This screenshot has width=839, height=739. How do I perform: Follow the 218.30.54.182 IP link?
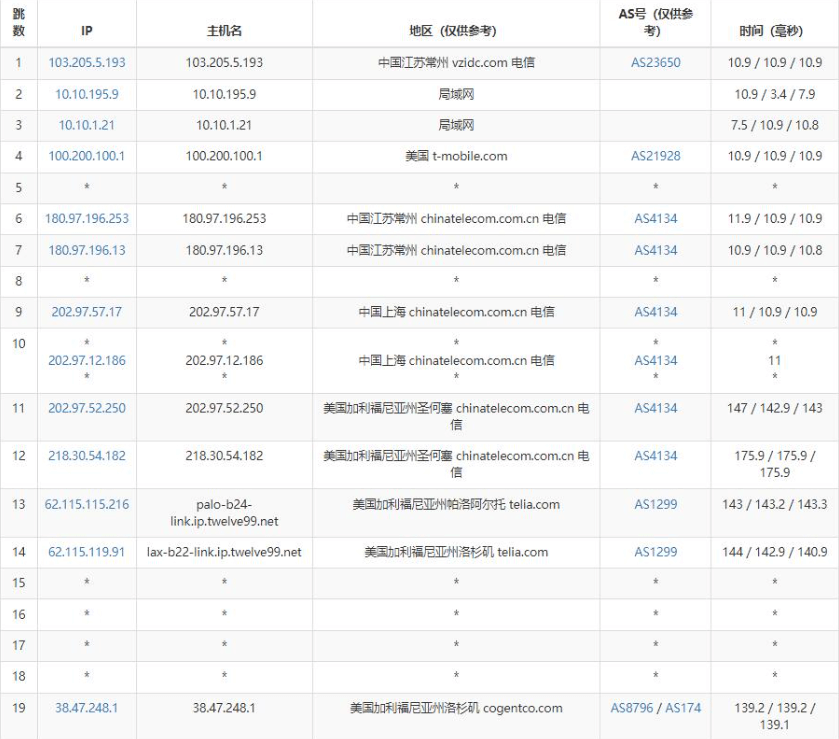pos(87,456)
